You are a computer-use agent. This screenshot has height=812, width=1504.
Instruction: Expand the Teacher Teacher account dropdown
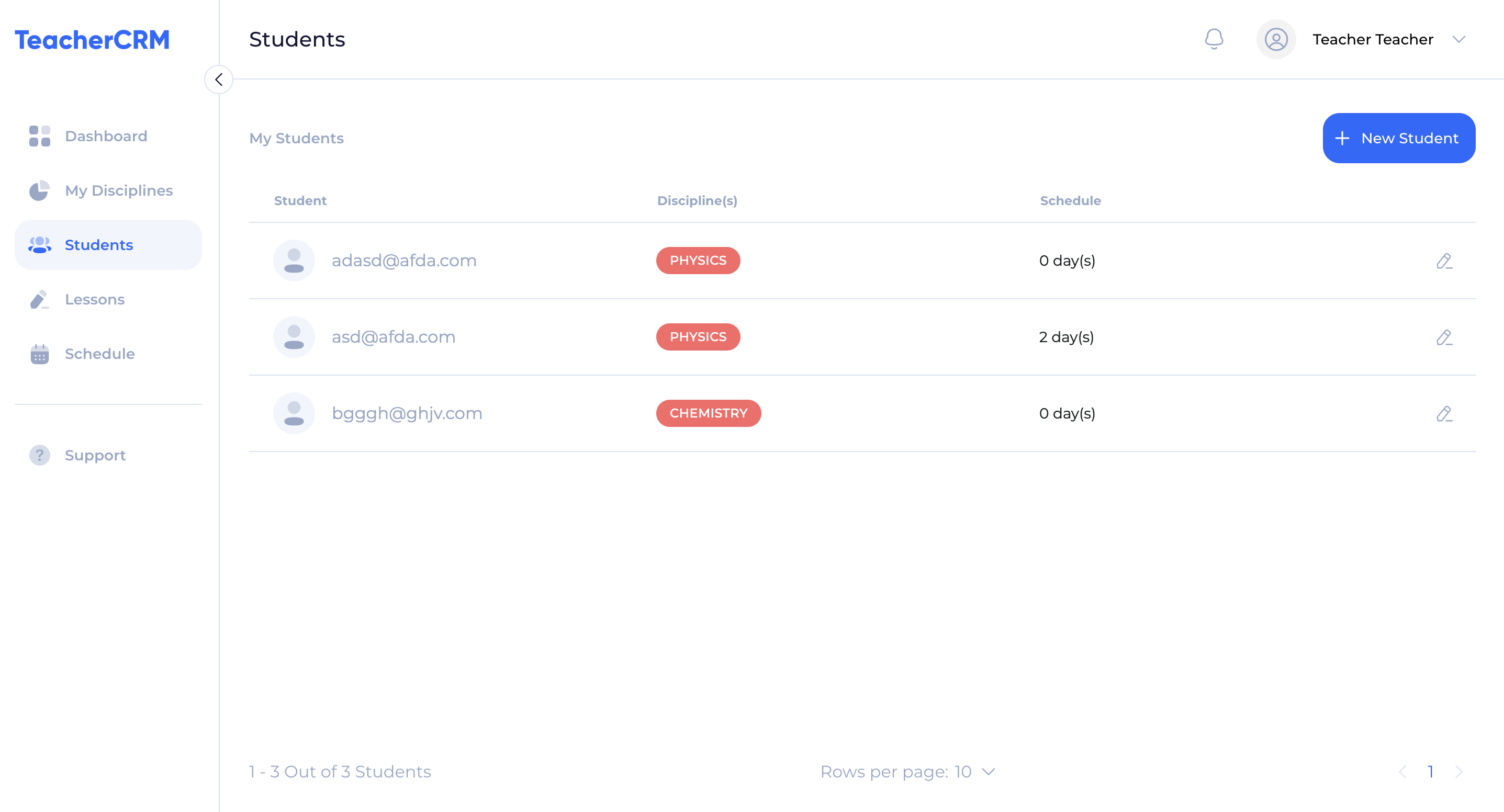coord(1458,39)
